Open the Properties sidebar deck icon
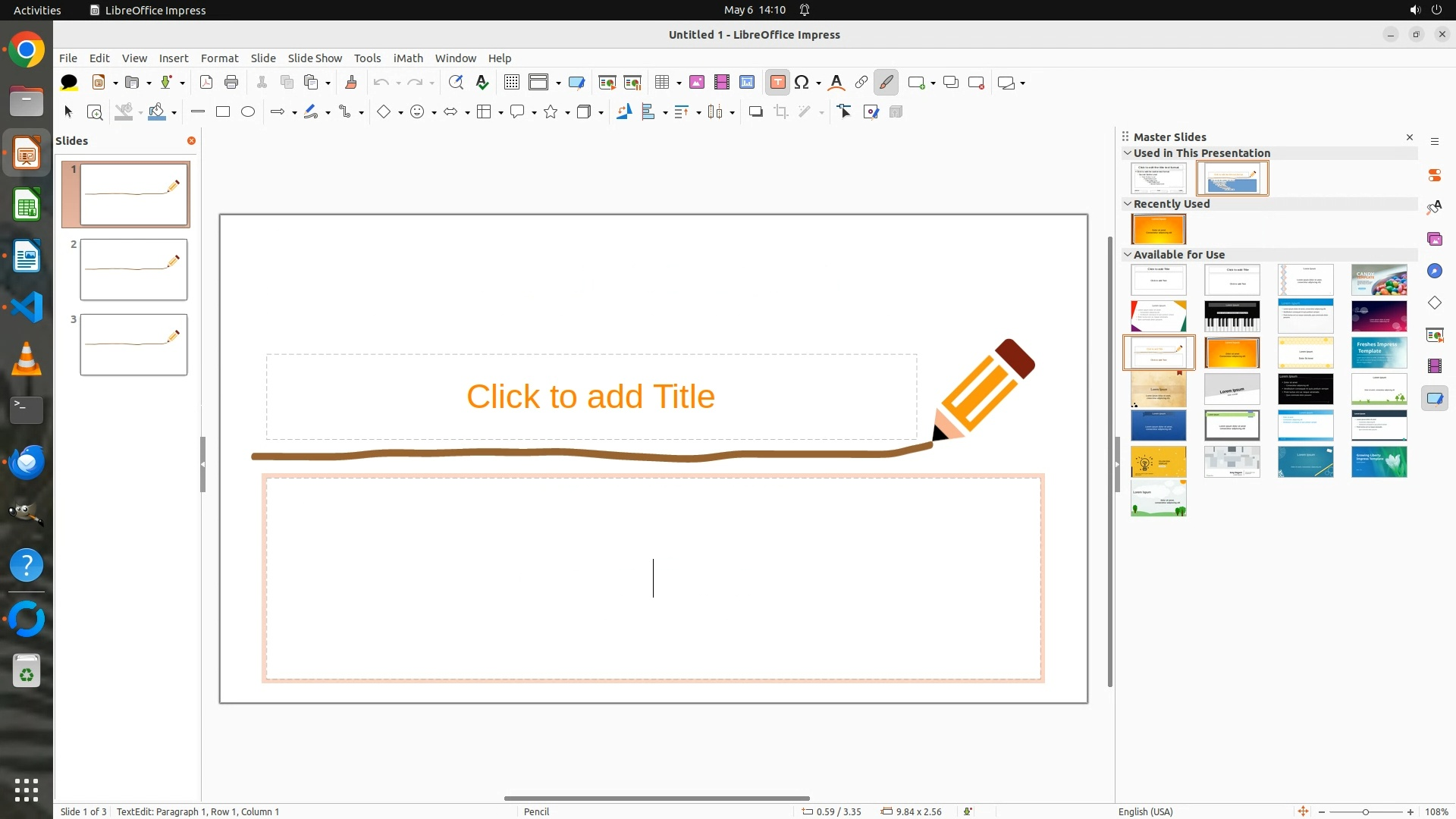Image resolution: width=1456 pixels, height=819 pixels. (x=1434, y=175)
